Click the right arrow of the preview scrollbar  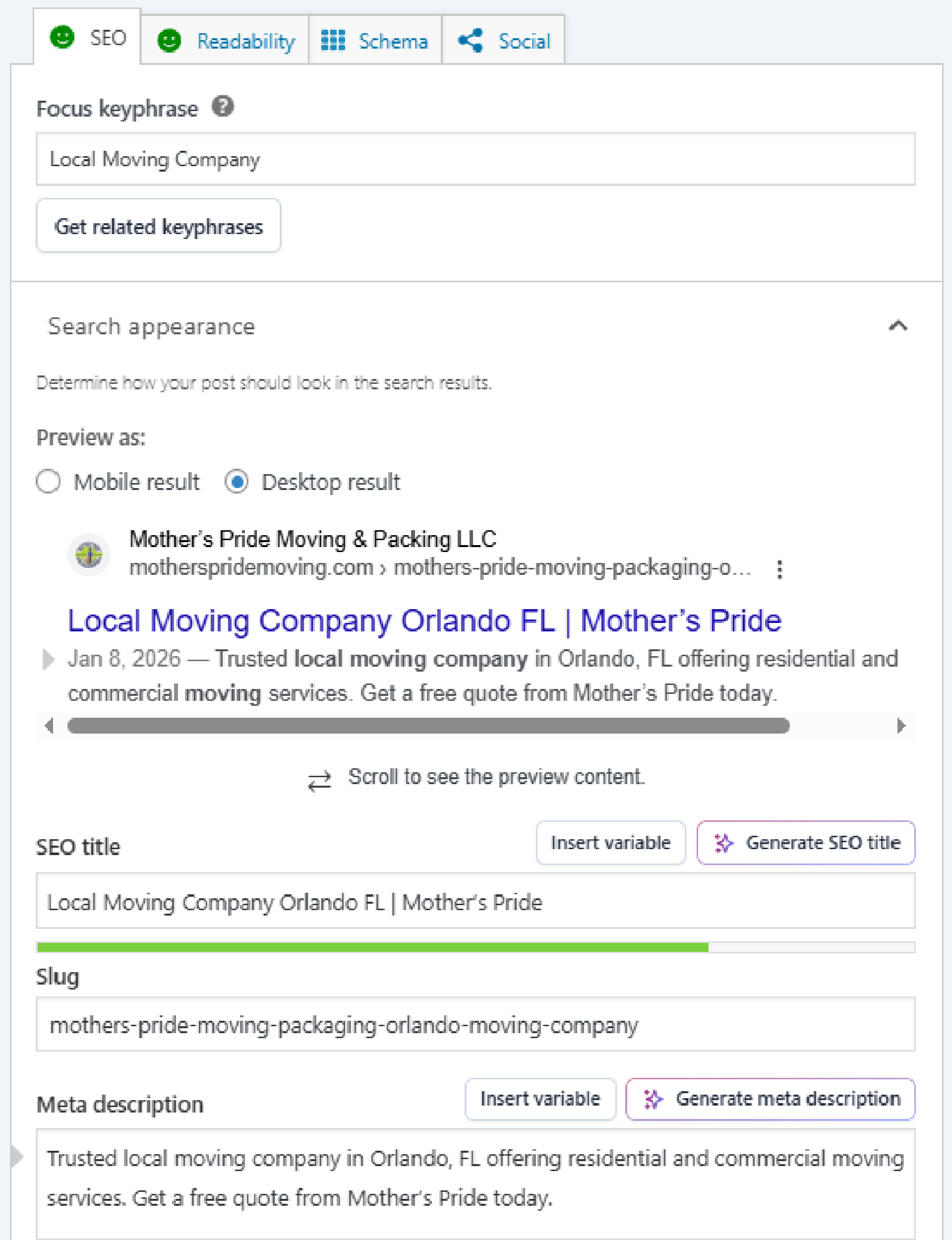coord(901,726)
